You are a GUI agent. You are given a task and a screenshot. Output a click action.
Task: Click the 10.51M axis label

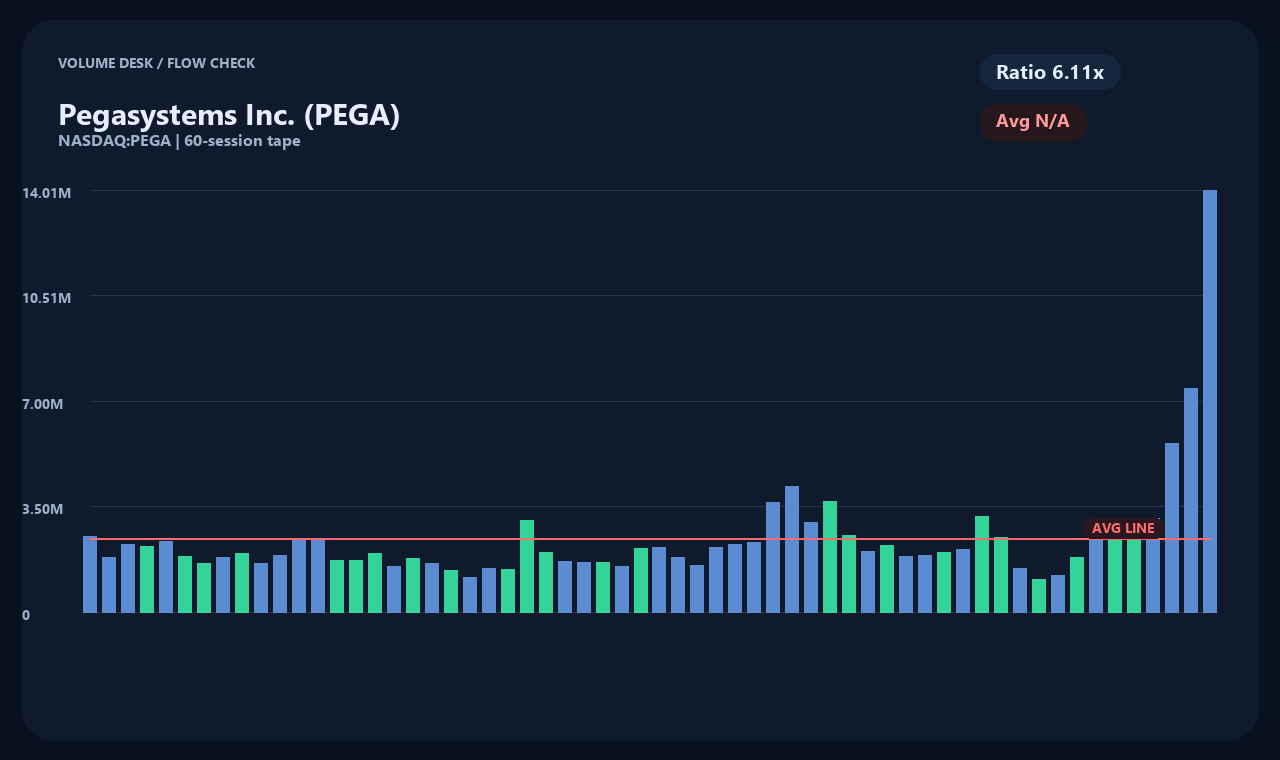[46, 298]
